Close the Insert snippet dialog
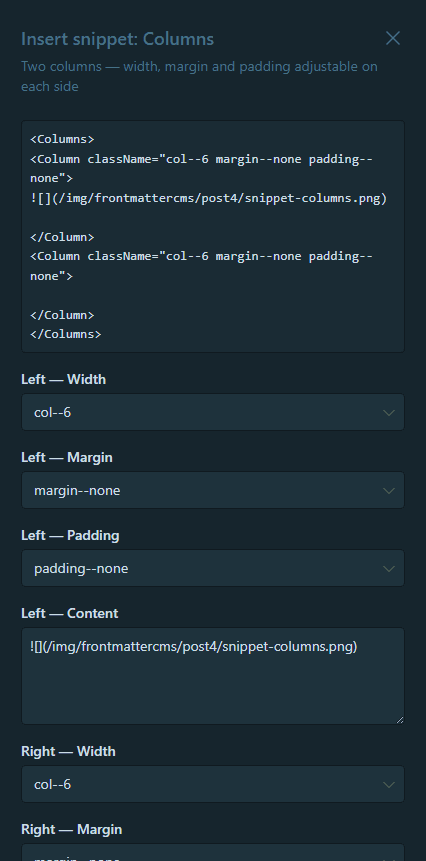 393,38
